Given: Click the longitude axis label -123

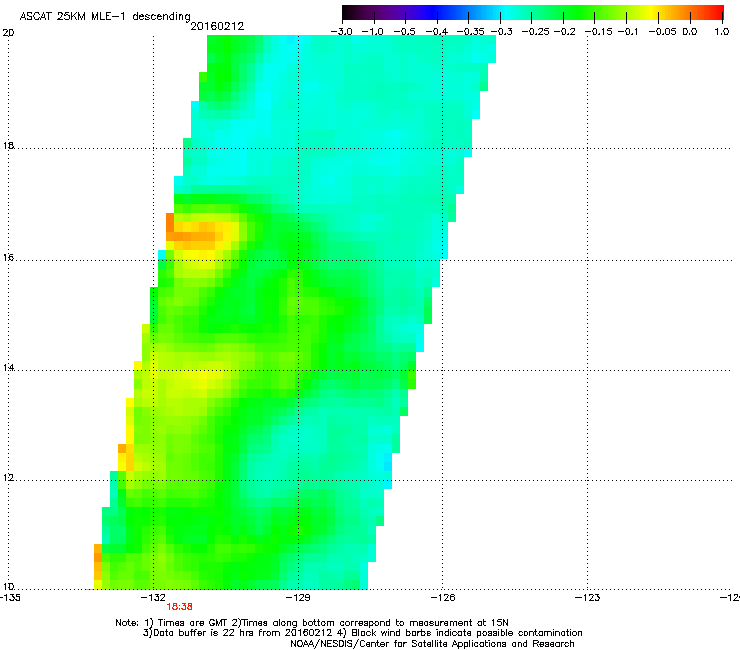Looking at the screenshot, I should [x=588, y=598].
